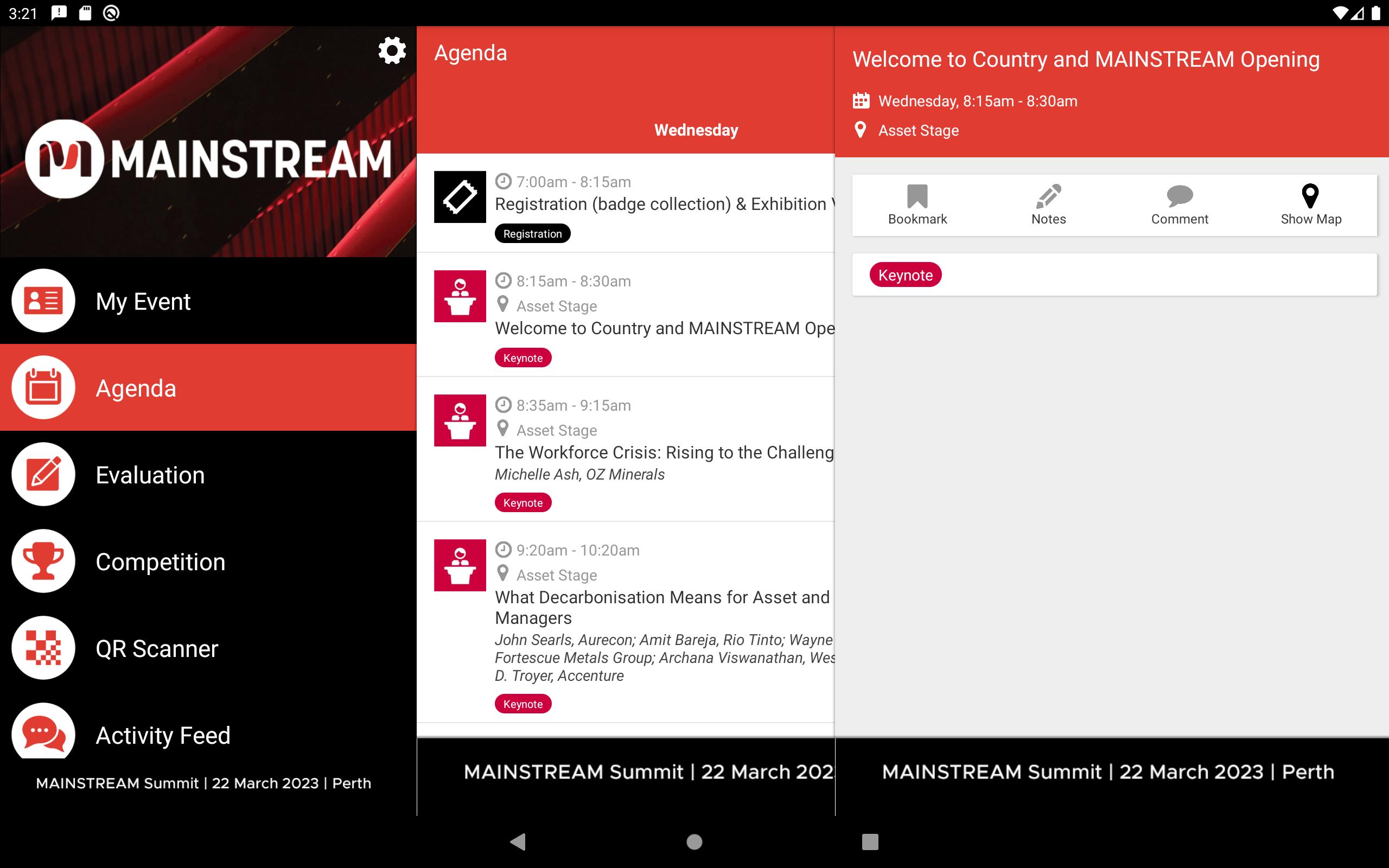Viewport: 1389px width, 868px height.
Task: Tap the Competition trophy icon
Action: (x=43, y=561)
